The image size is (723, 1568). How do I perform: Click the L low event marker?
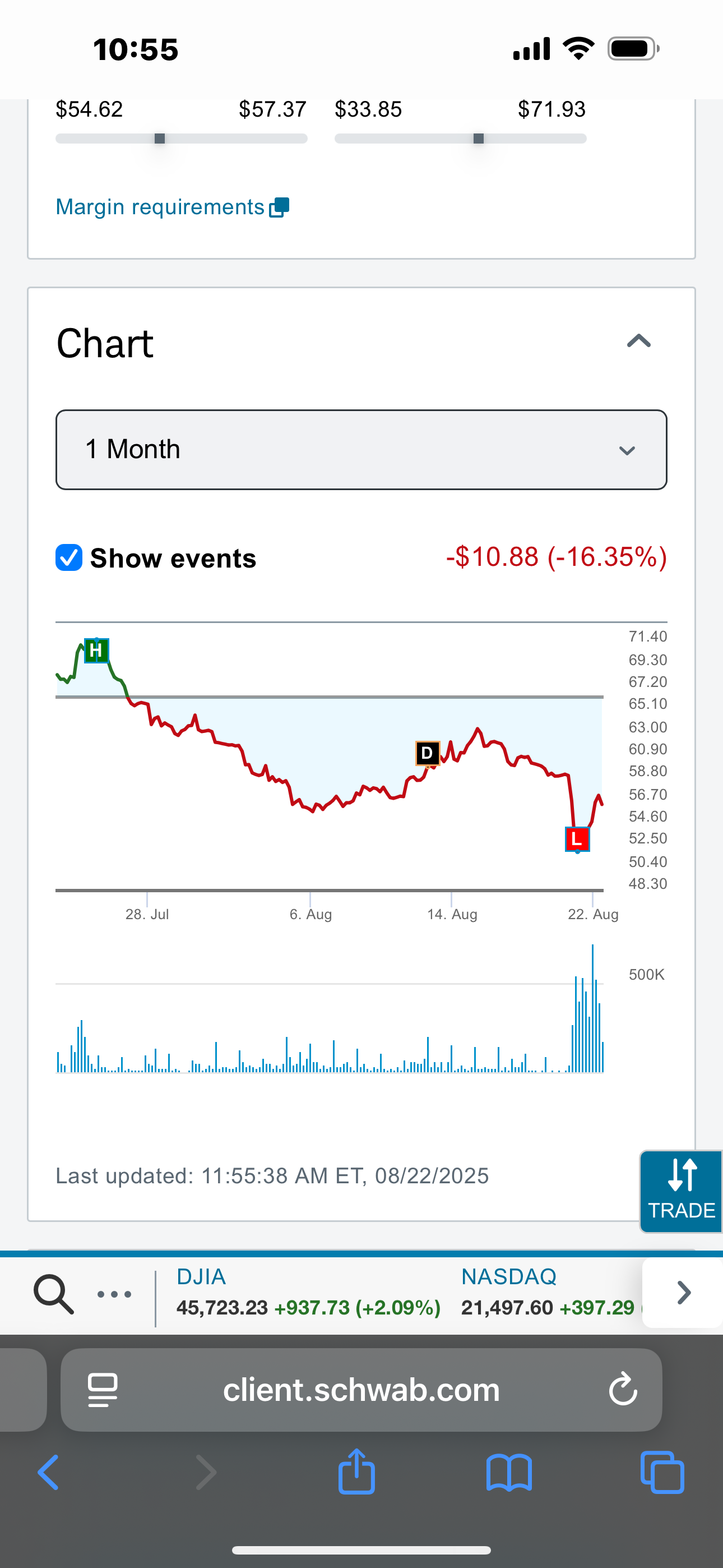coord(577,840)
